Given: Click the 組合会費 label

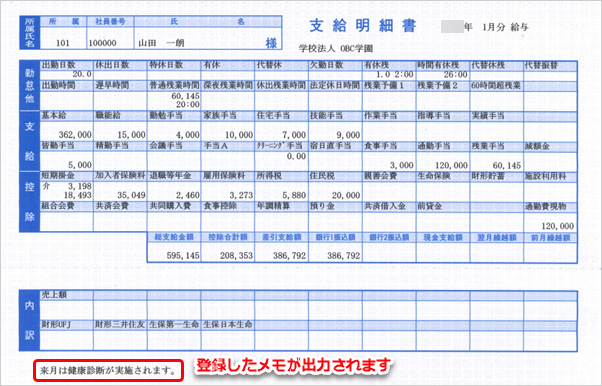Looking at the screenshot, I should 58,206.
